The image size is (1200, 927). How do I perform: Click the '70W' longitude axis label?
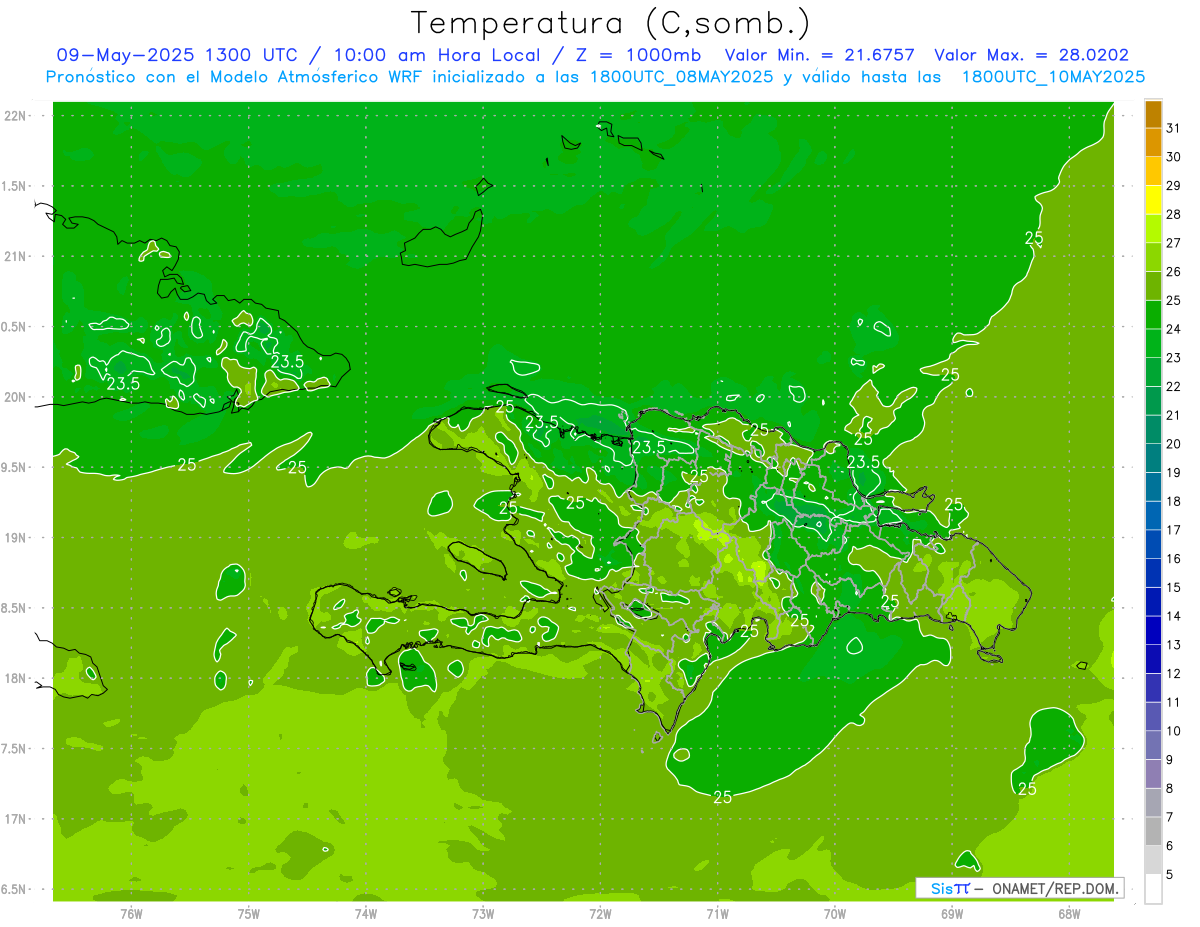835,915
